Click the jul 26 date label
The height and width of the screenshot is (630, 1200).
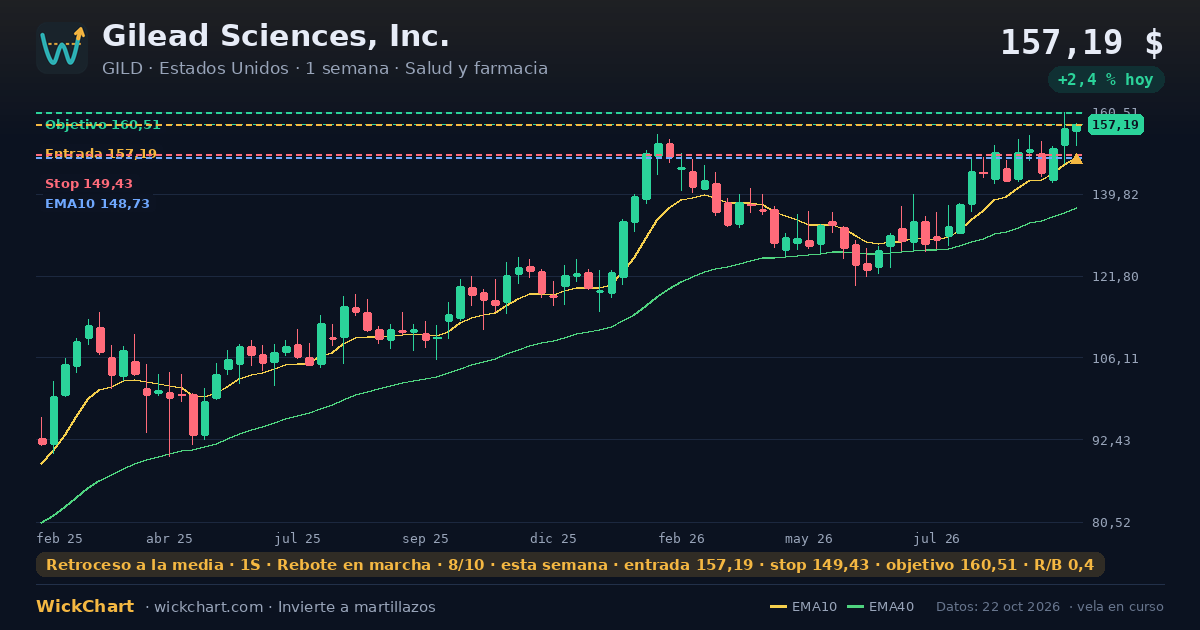coord(937,538)
